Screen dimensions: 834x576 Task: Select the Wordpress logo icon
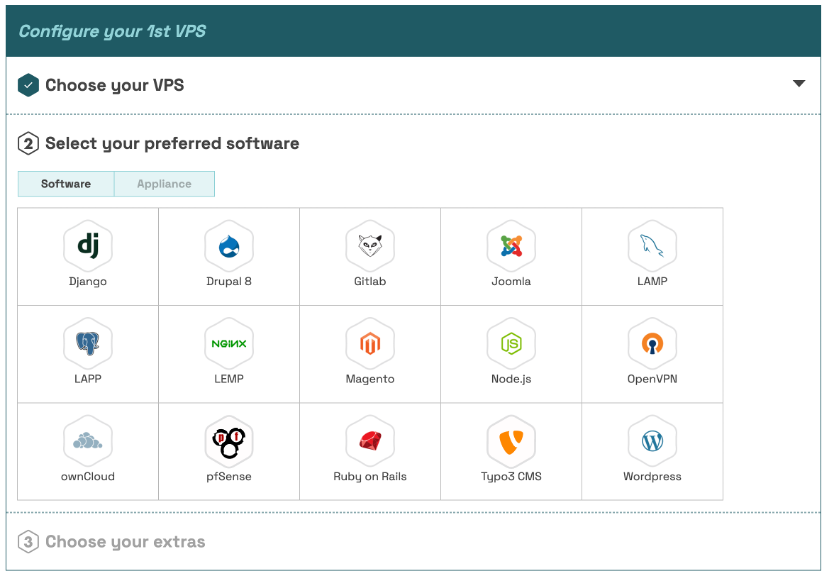point(652,441)
